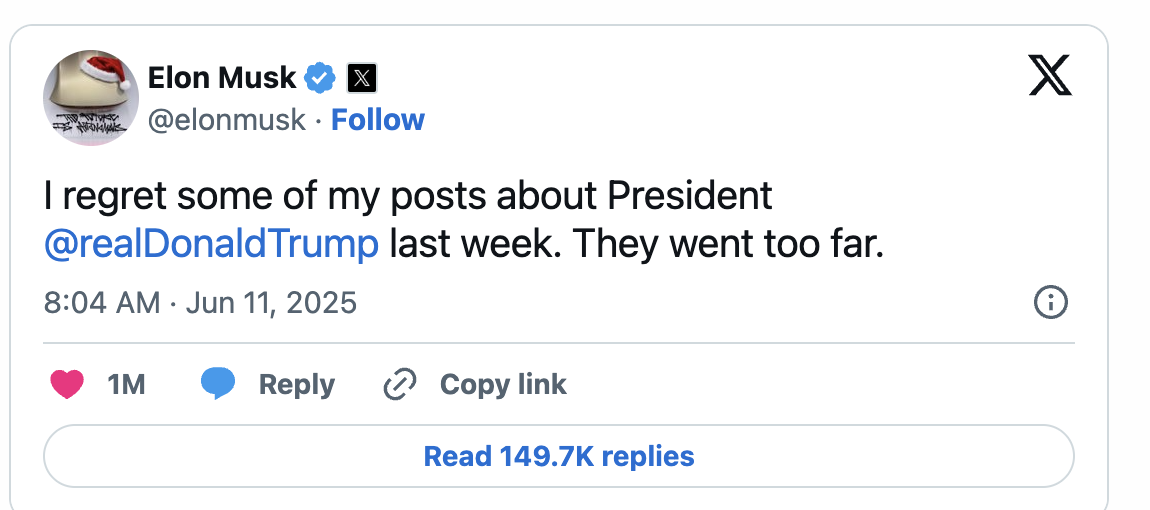Open the Elon Musk display name
1150x510 pixels.
222,77
